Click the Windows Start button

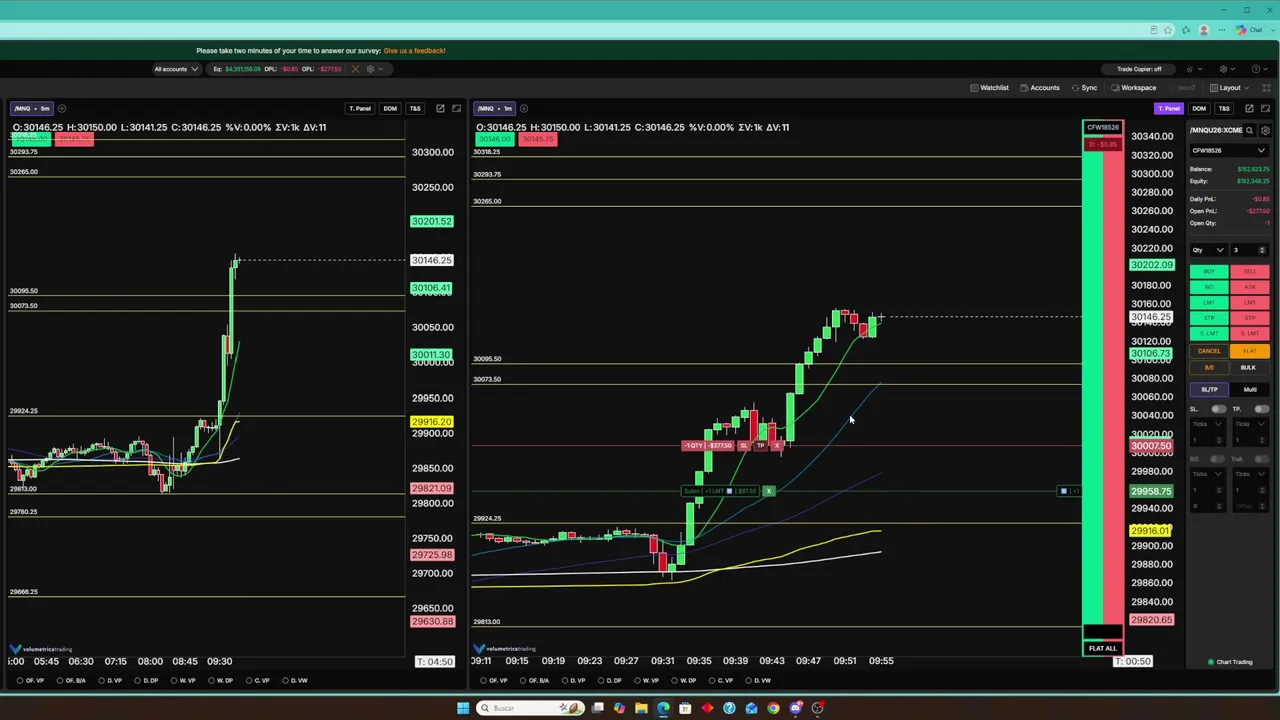pos(463,708)
